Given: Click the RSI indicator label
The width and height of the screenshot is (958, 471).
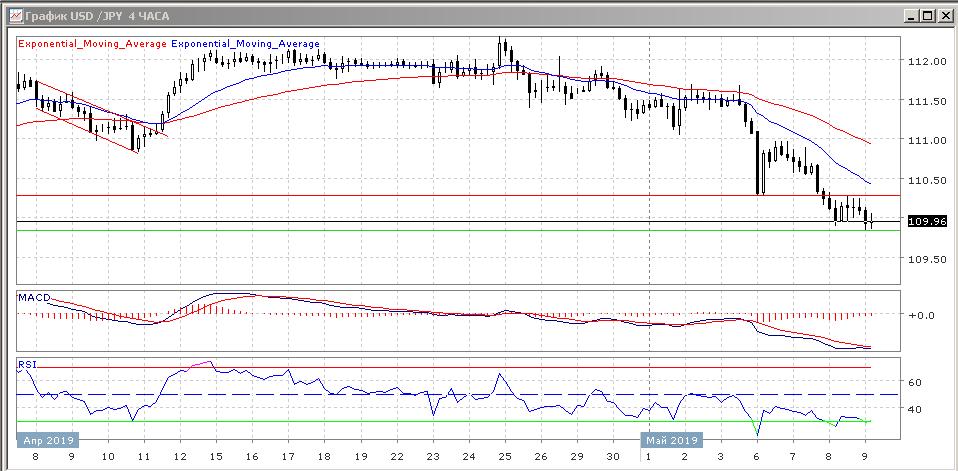Looking at the screenshot, I should click(27, 366).
